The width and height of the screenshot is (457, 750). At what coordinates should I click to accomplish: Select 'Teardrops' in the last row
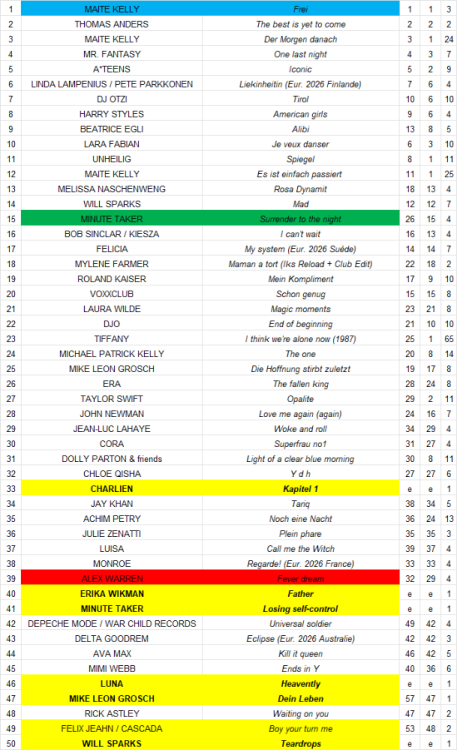(x=301, y=743)
